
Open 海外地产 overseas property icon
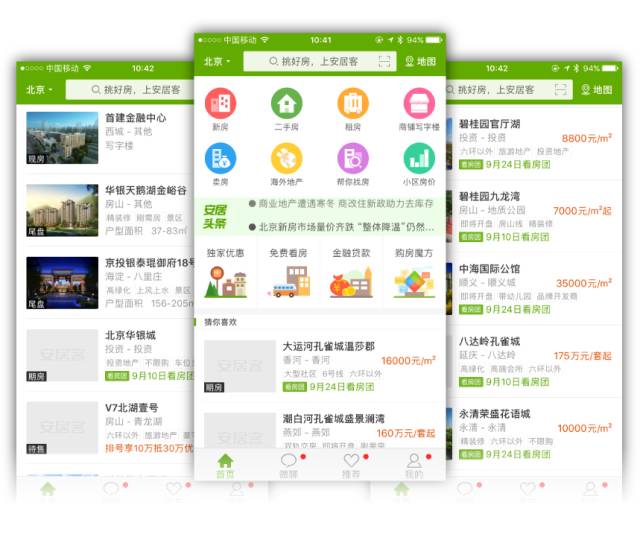[287, 158]
